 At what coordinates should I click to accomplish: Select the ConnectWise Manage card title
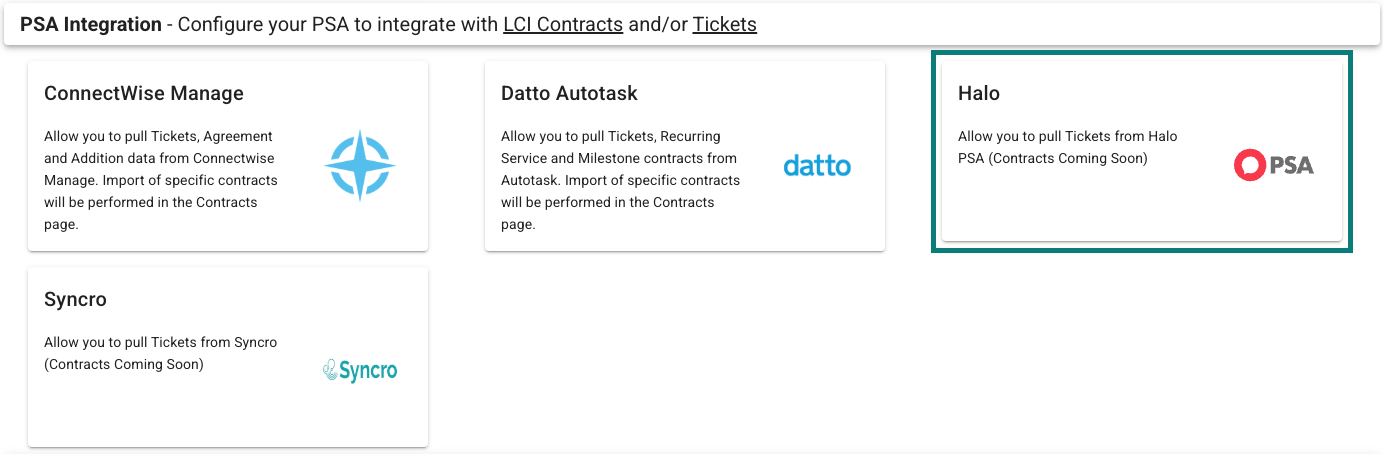[144, 93]
